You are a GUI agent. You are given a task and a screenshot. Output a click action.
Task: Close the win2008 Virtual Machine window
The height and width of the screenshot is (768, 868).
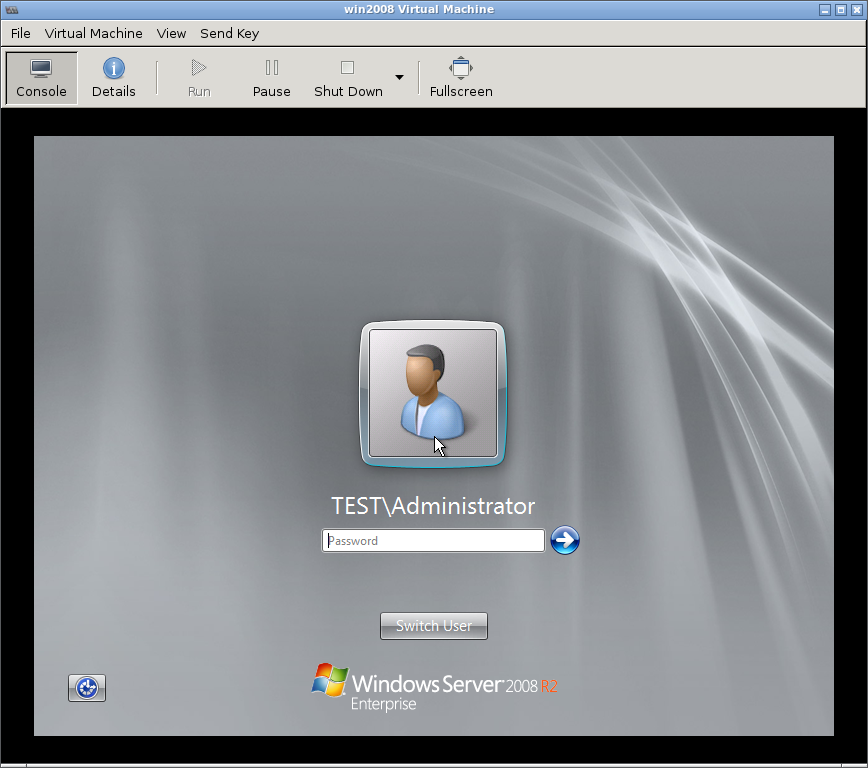point(856,9)
